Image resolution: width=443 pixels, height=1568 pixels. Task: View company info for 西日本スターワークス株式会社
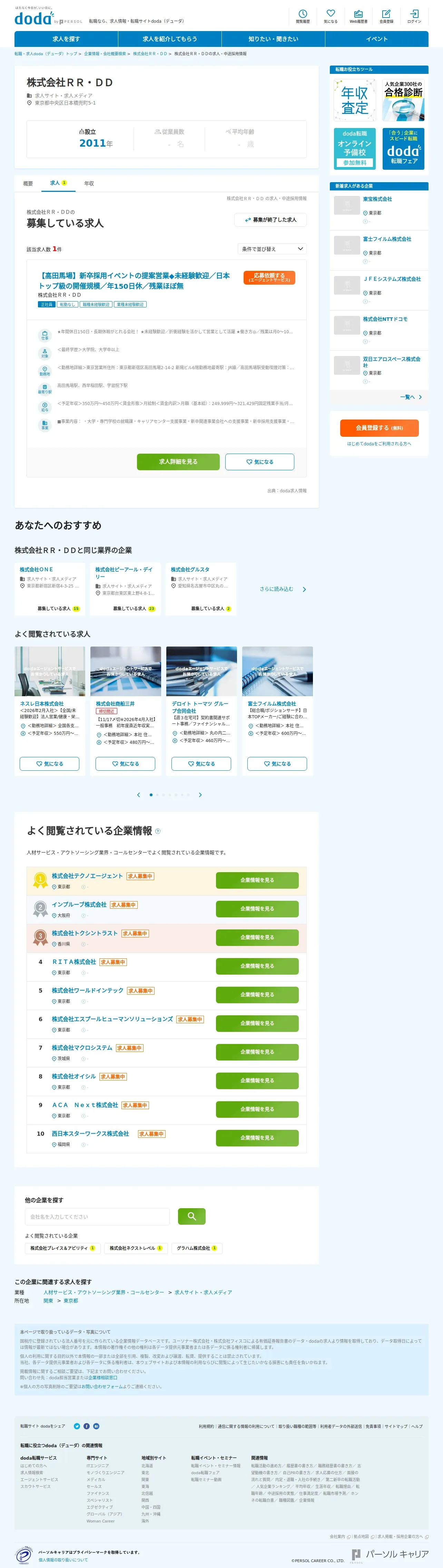tap(257, 1138)
